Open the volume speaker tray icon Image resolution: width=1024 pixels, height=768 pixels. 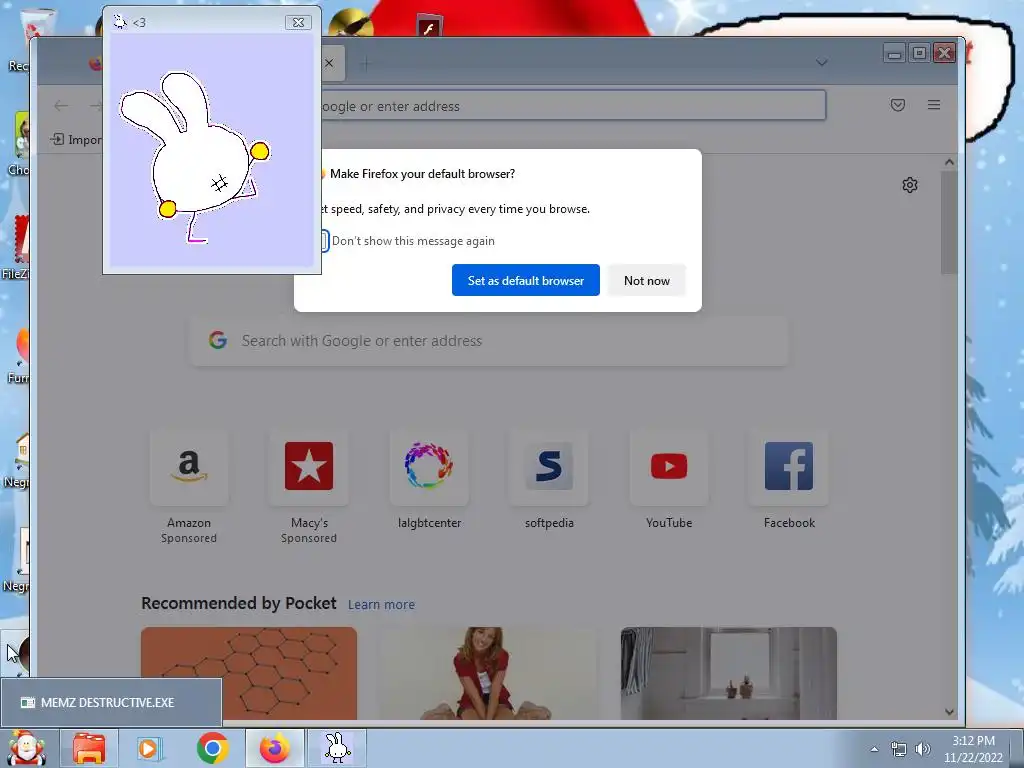pyautogui.click(x=922, y=749)
